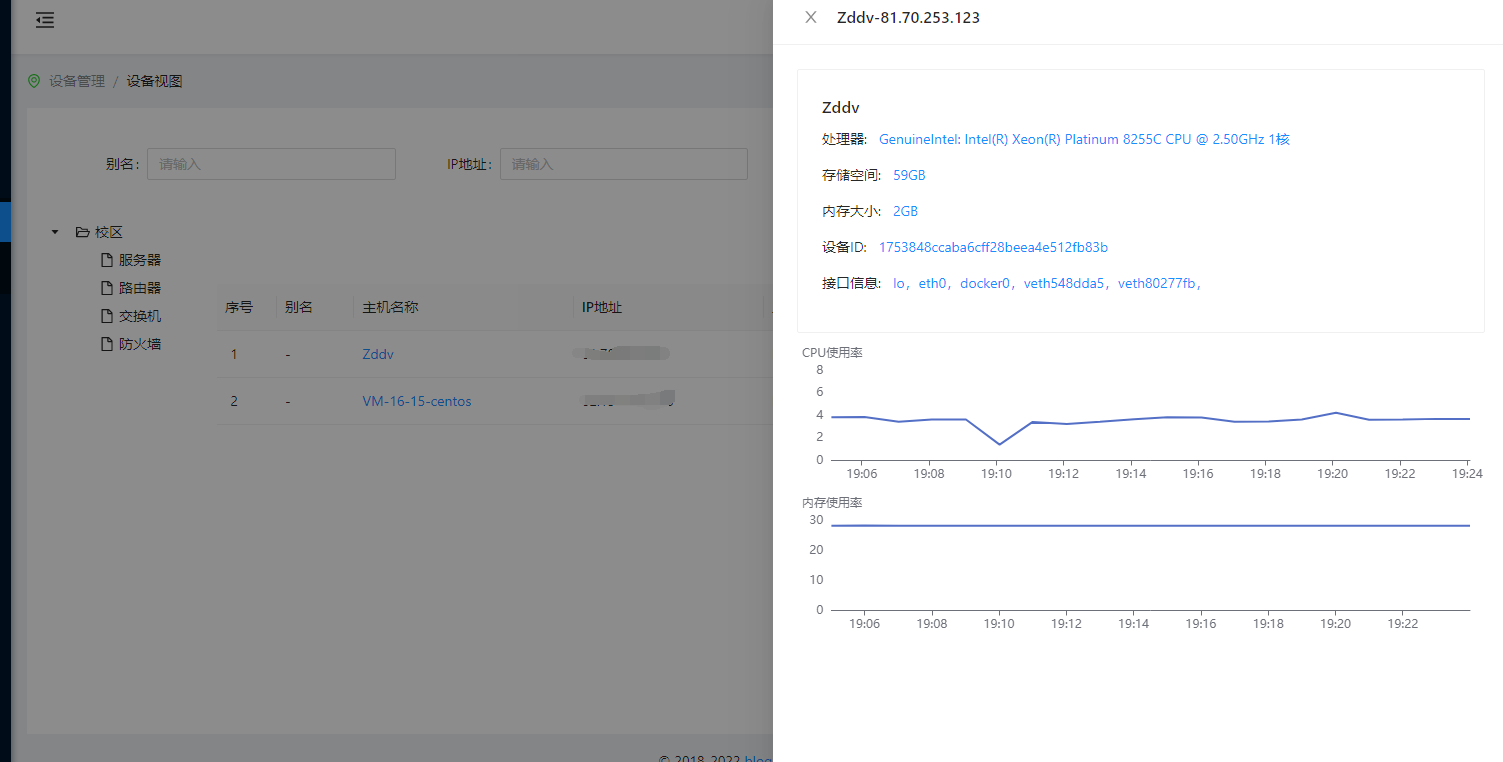The image size is (1503, 762).
Task: Click the 内存使用率 chart title
Action: [x=832, y=502]
